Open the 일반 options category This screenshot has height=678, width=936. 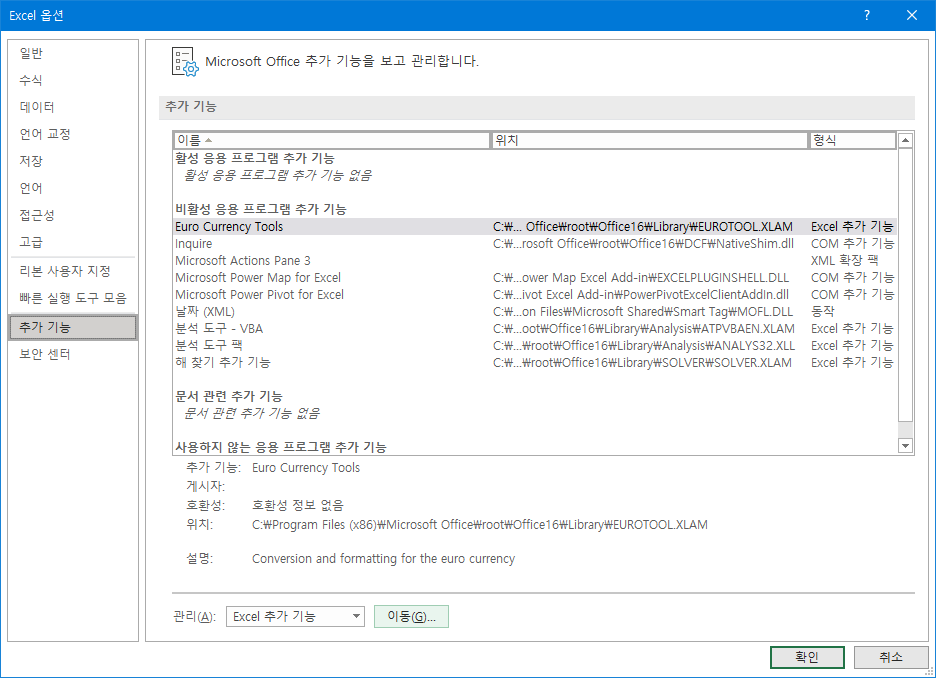click(x=73, y=54)
